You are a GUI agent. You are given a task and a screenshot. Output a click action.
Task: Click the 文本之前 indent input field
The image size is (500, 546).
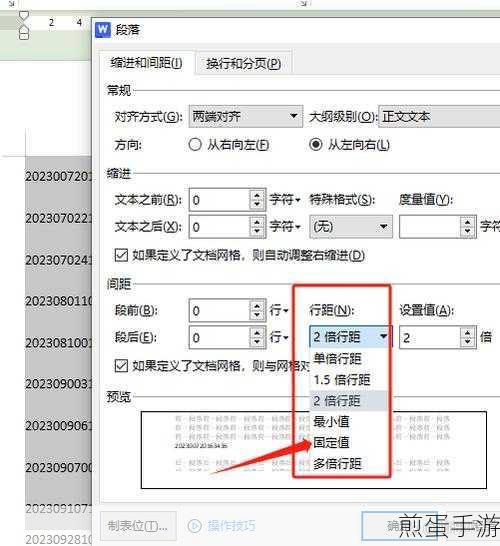(219, 200)
